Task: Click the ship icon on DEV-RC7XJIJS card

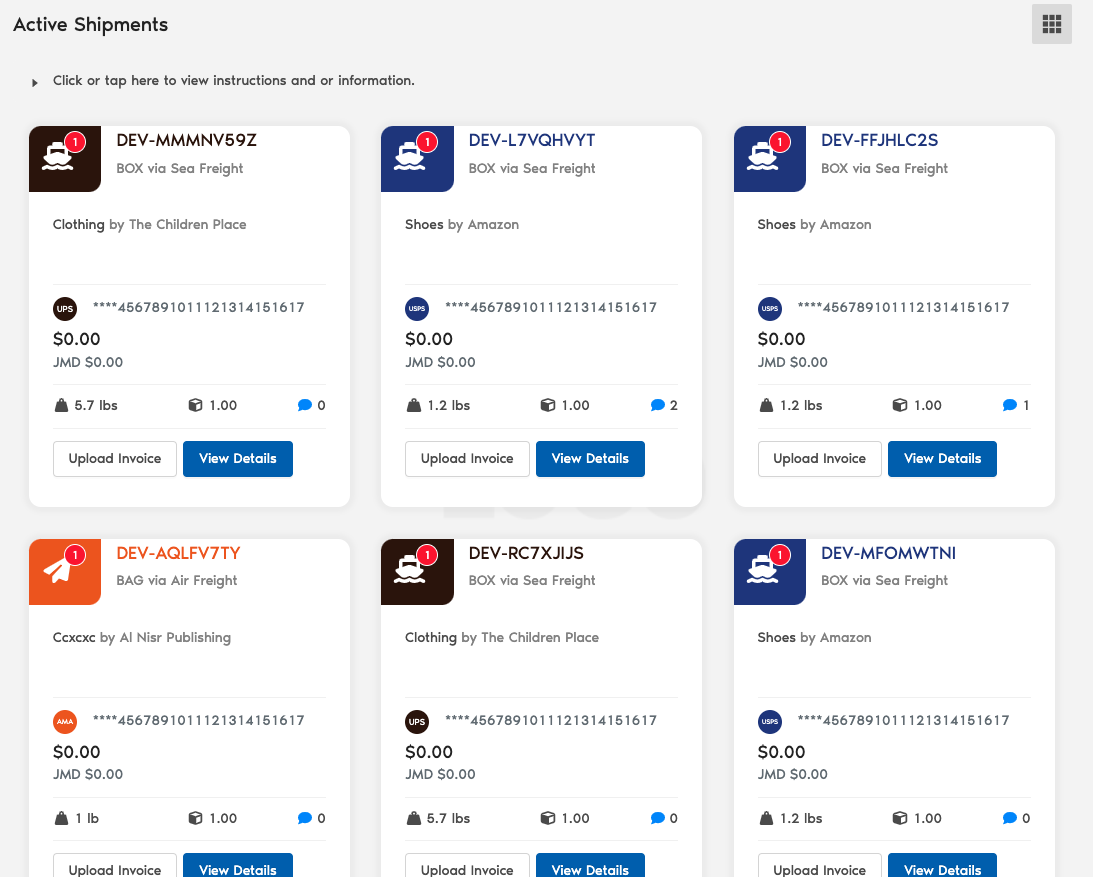Action: pyautogui.click(x=409, y=570)
